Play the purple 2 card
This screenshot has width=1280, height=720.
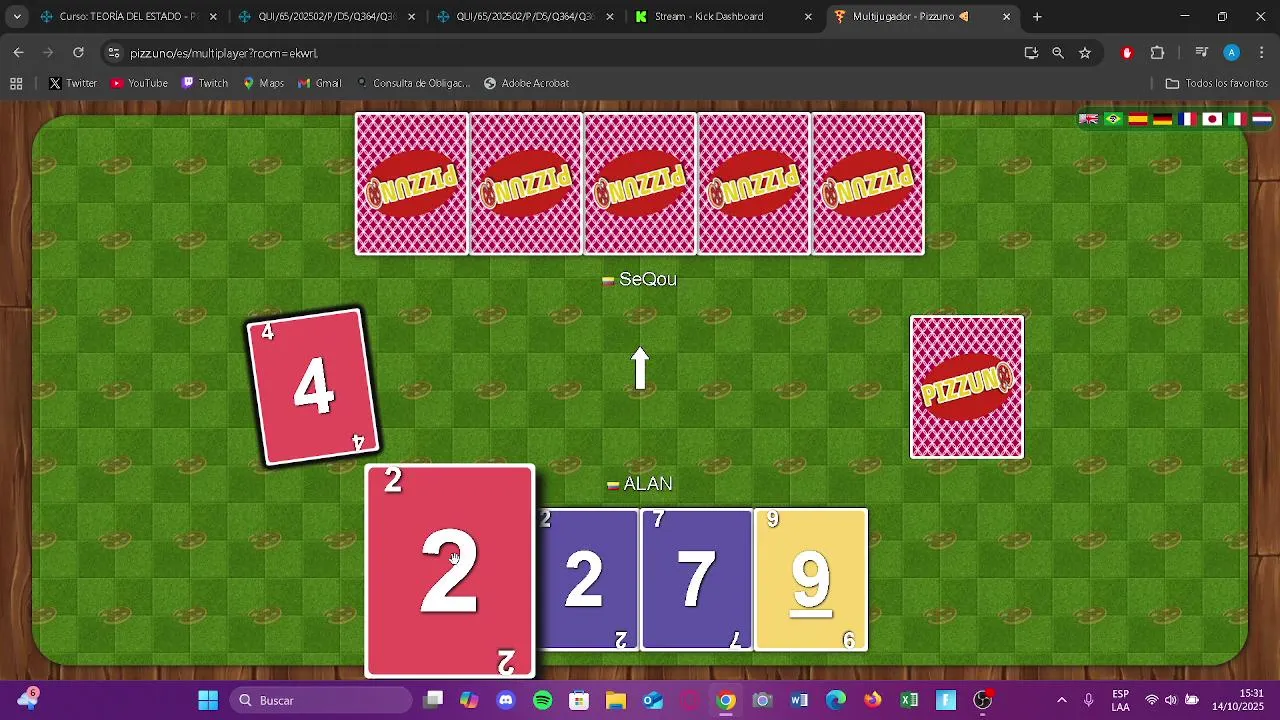(x=588, y=580)
